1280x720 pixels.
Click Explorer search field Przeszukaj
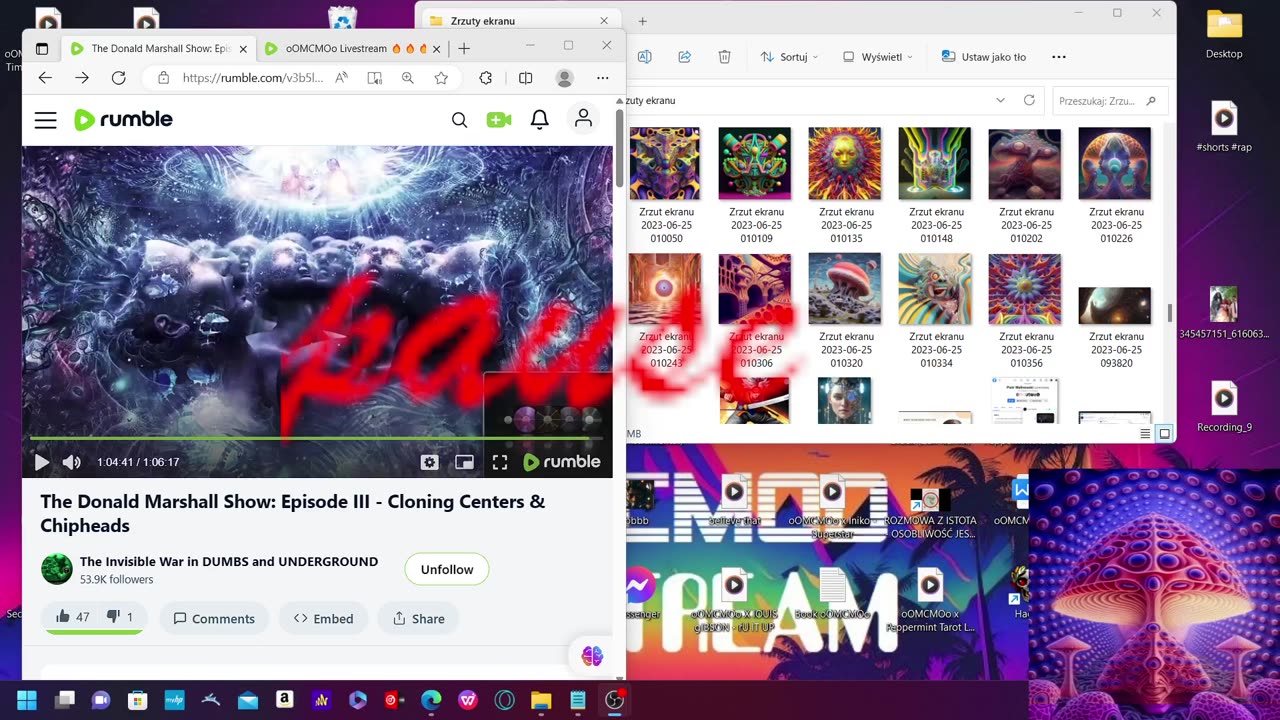coord(1110,100)
